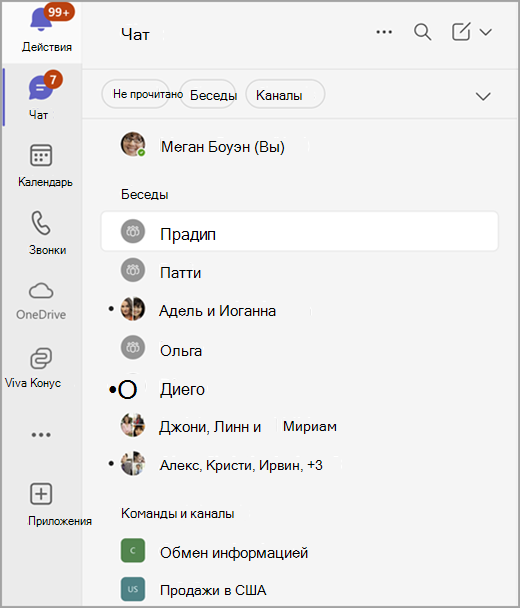Click the Диего circle avatar
This screenshot has width=520, height=608.
[128, 389]
